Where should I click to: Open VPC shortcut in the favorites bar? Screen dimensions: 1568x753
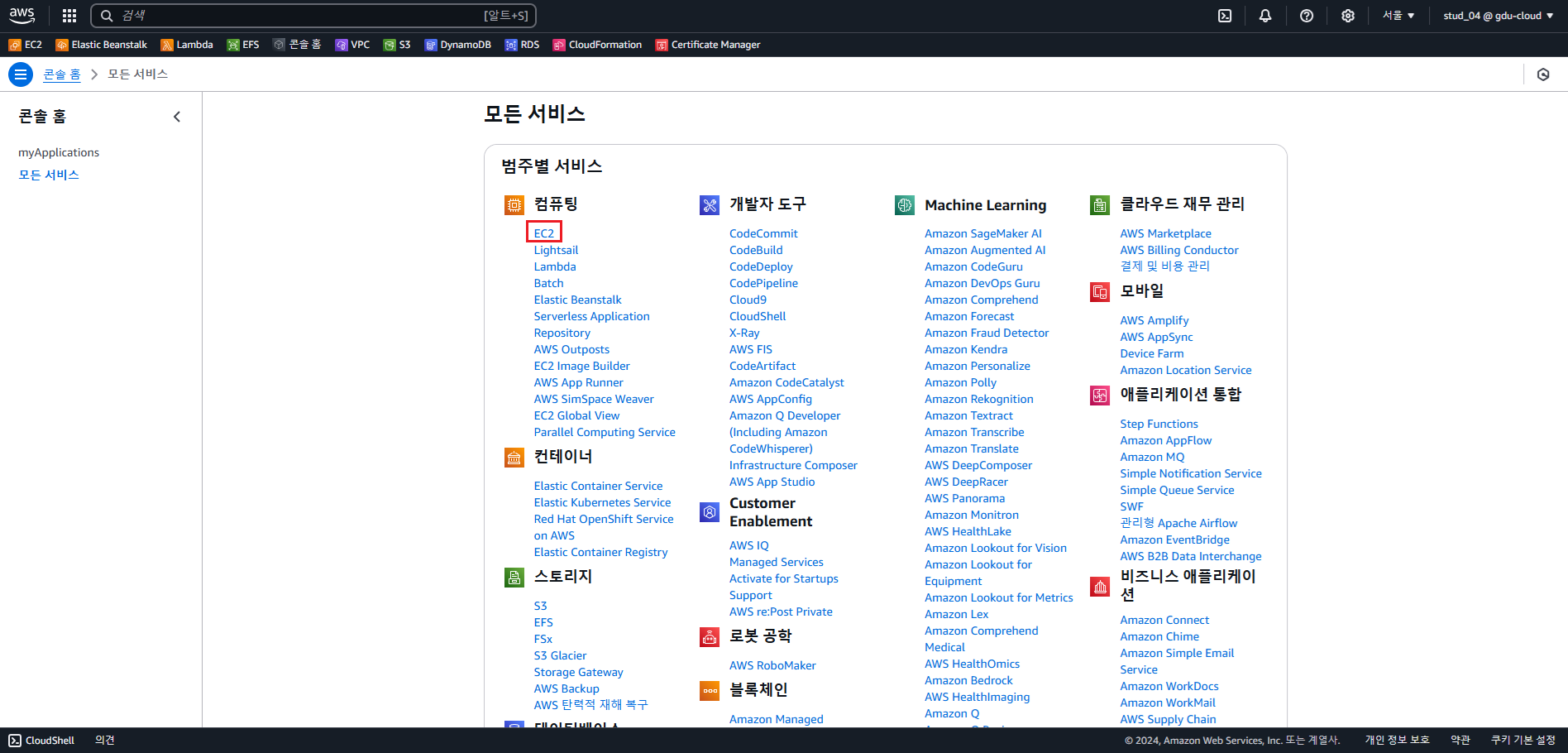[x=353, y=45]
